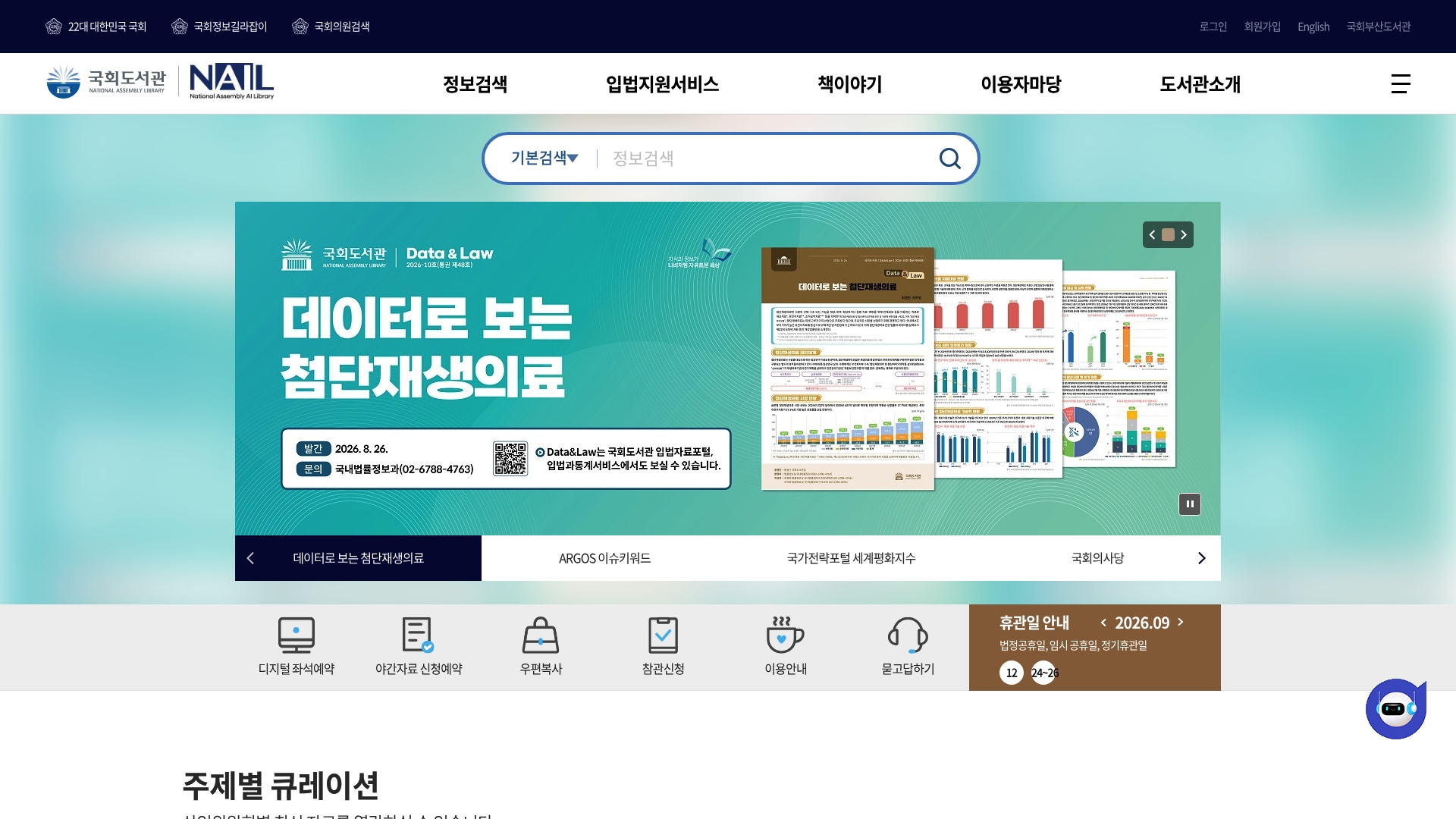Click closed dates 24~26 badge
Viewport: 1456px width, 819px height.
(1044, 673)
